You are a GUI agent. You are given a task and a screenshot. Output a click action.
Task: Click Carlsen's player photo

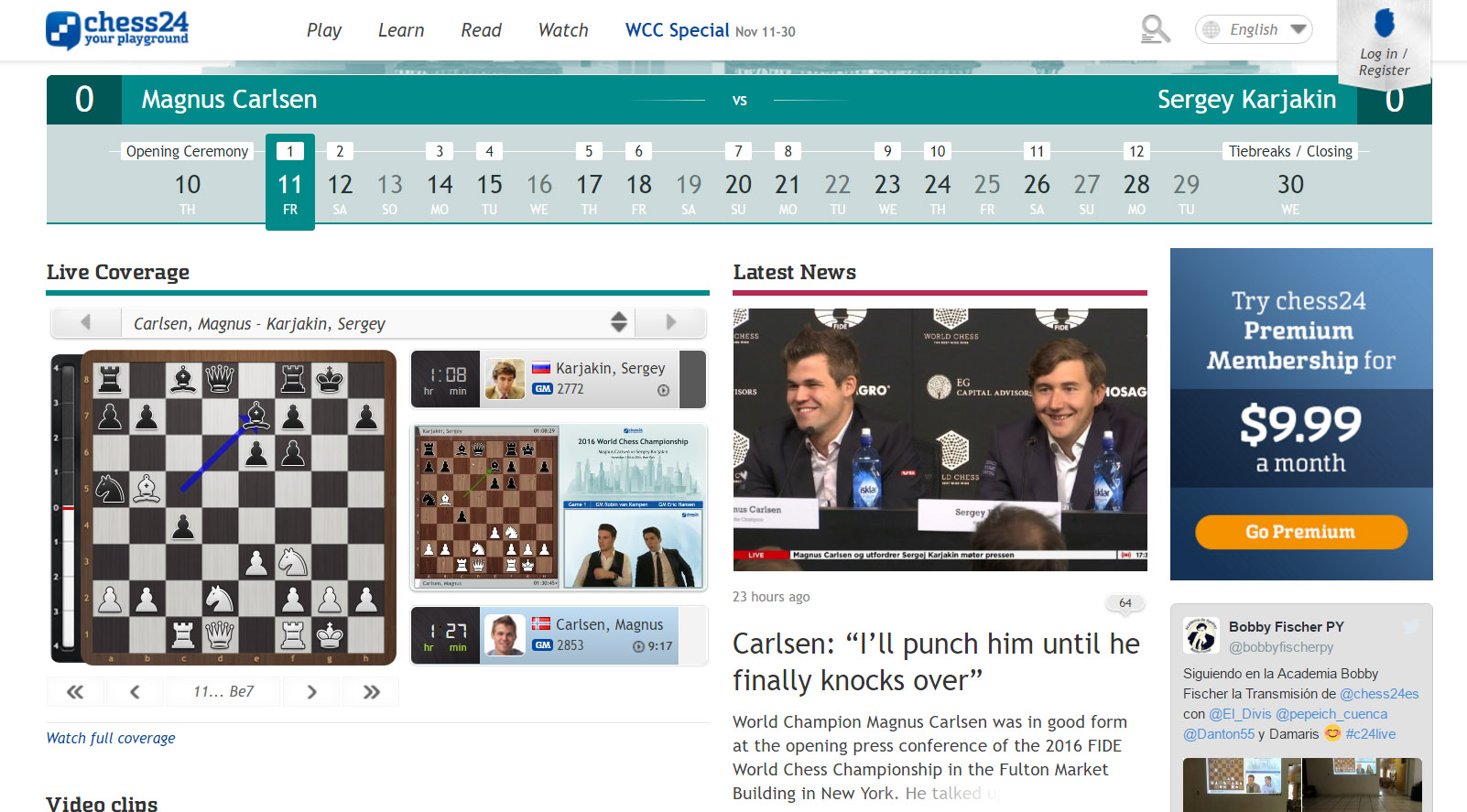click(x=505, y=635)
